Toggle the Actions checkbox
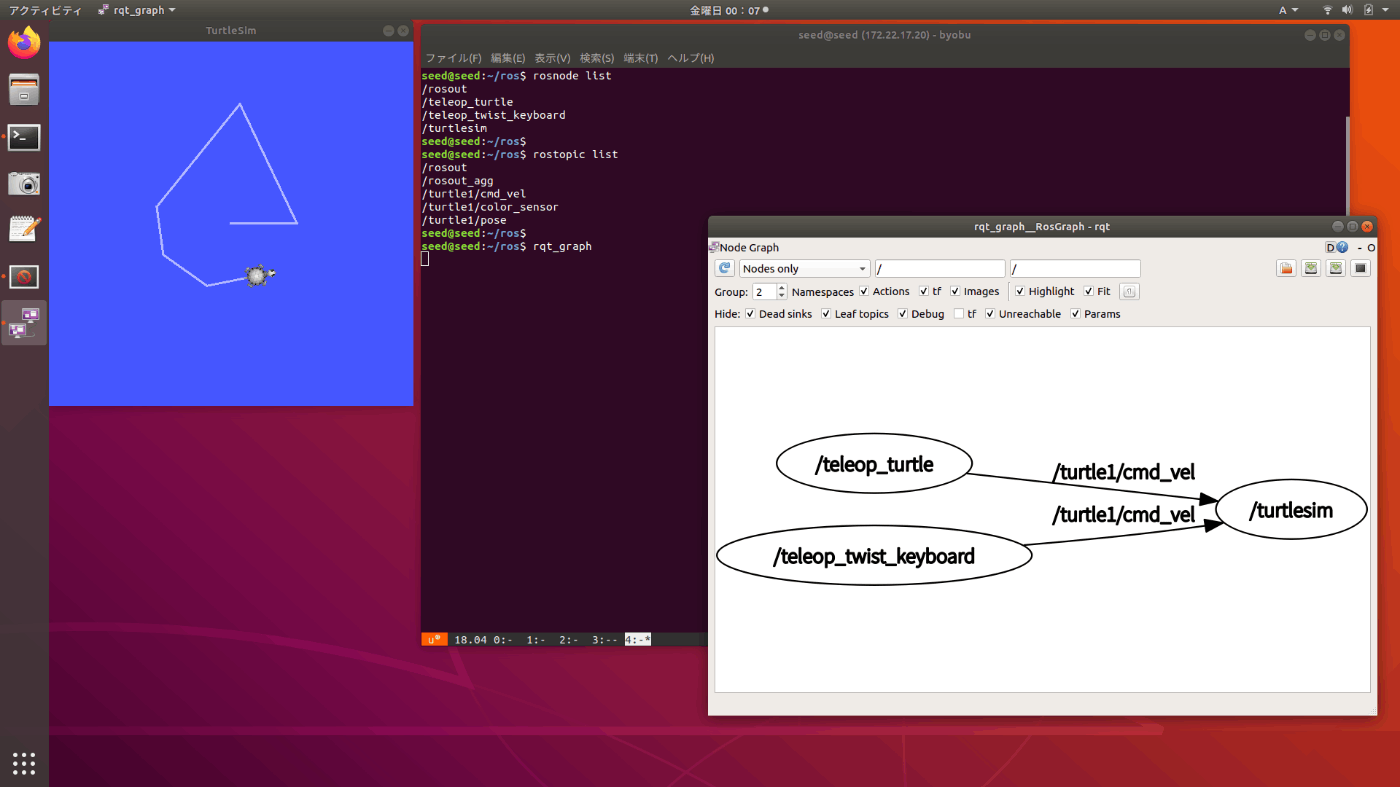The height and width of the screenshot is (787, 1400). 865,291
